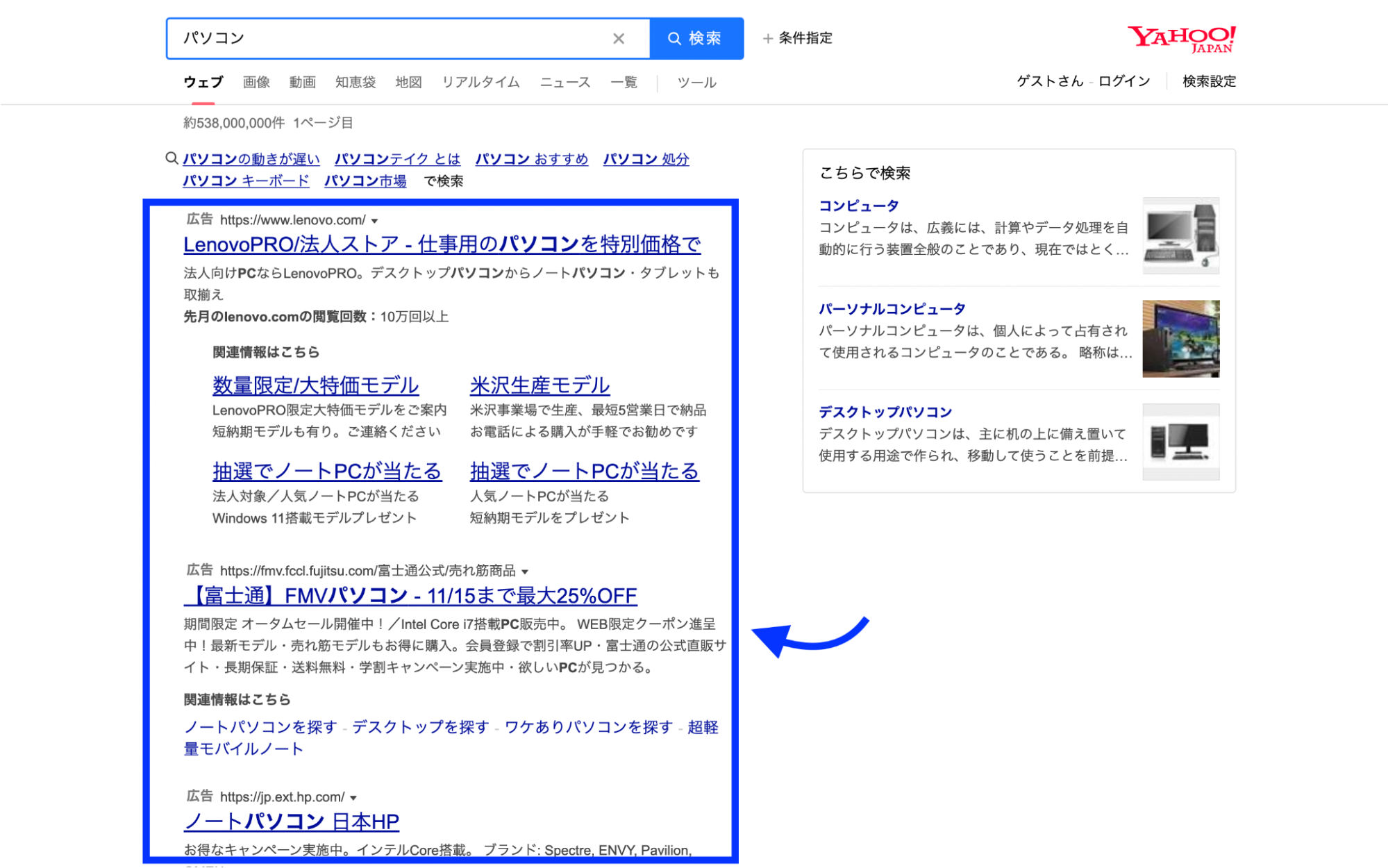Open the 知恵袋 tab

356,82
